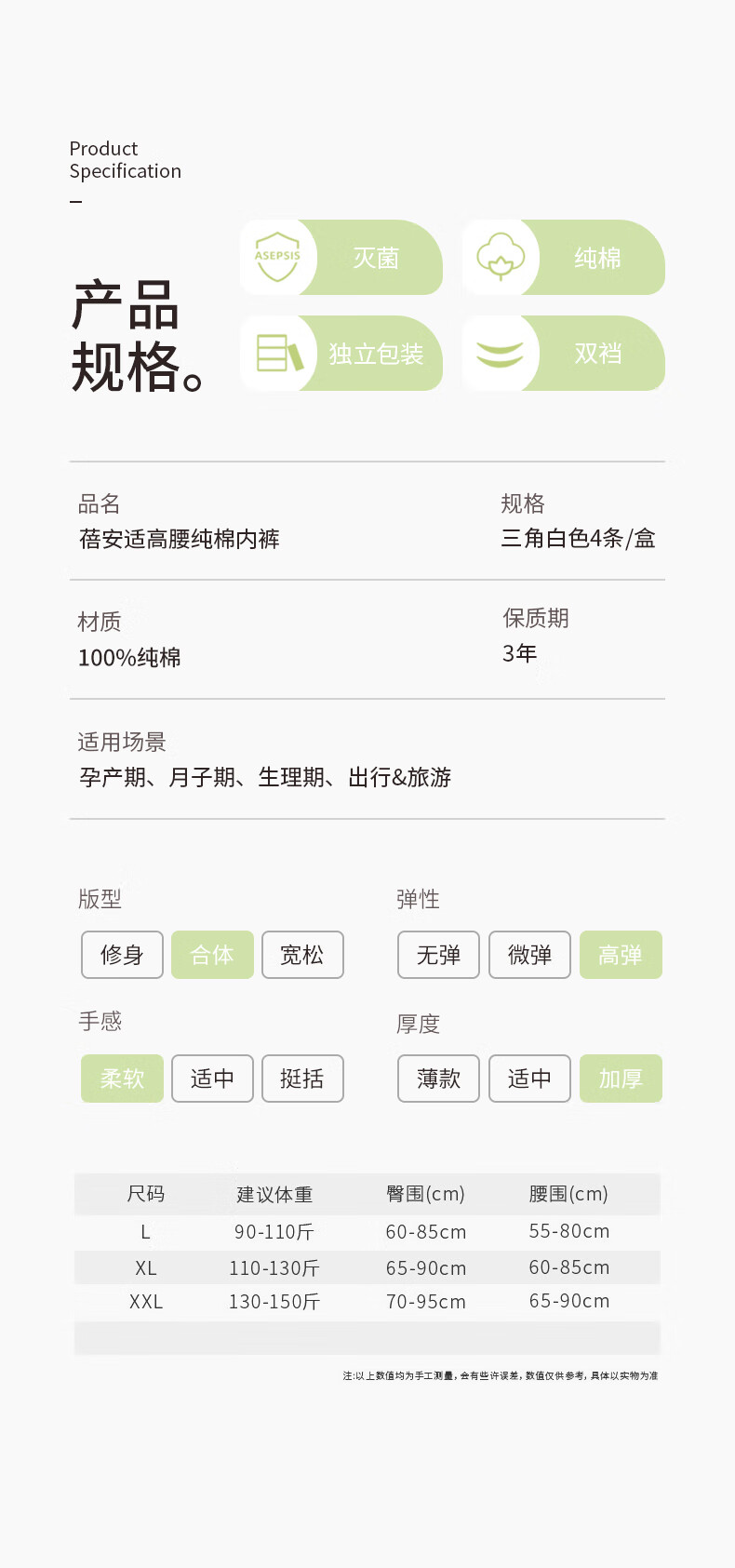Select the 宽松 fit option
The image size is (735, 1568).
302,955
